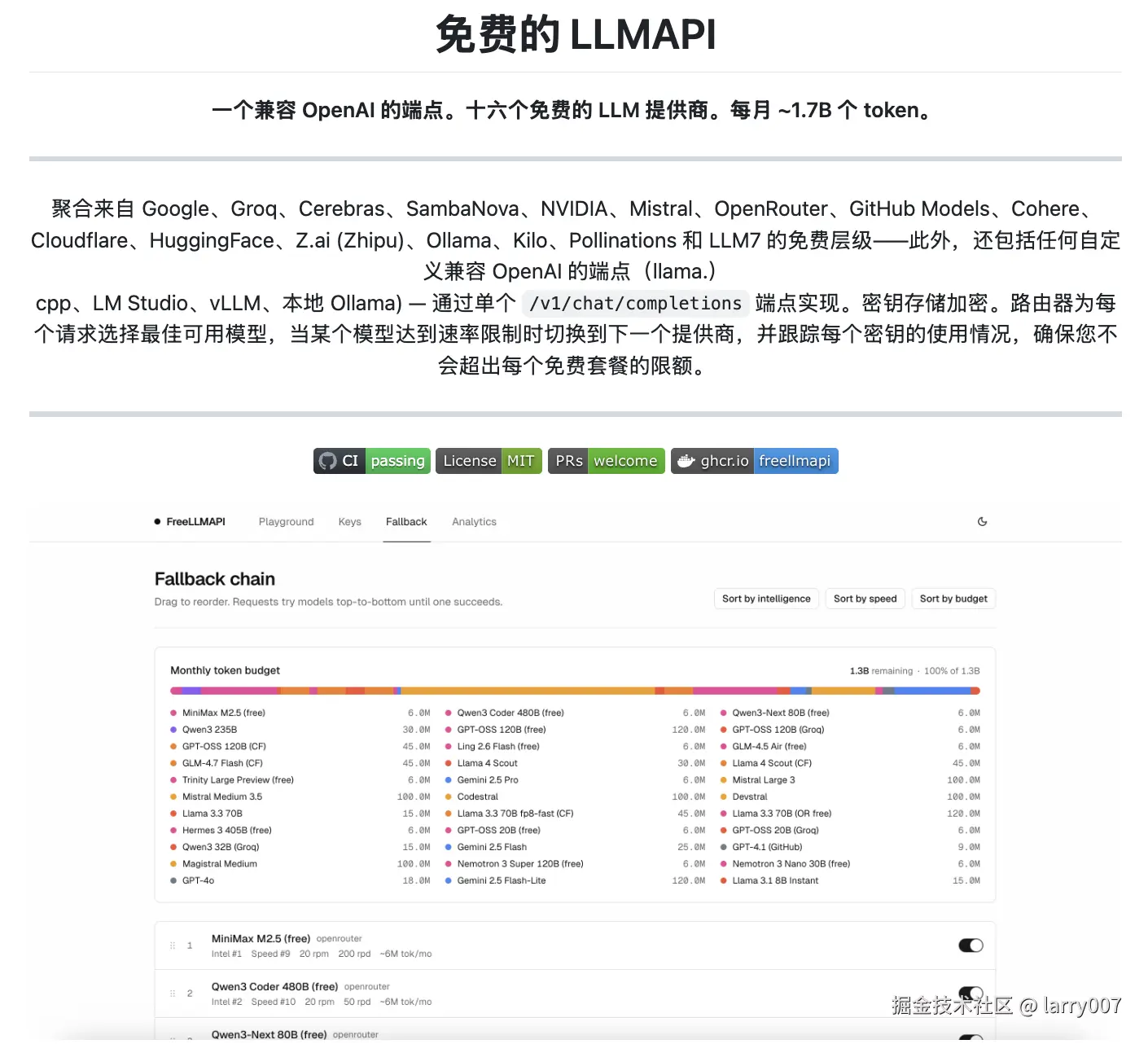Click the GitHub icon on the CI badge
This screenshot has height=1044, width=1148.
[x=328, y=461]
